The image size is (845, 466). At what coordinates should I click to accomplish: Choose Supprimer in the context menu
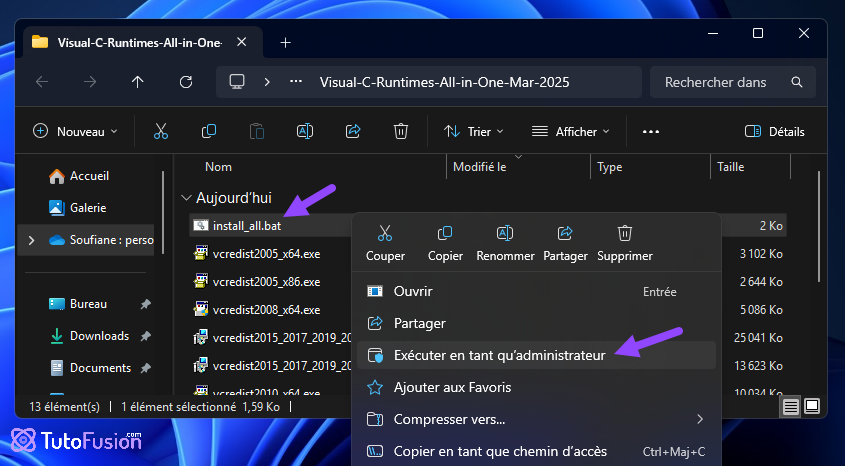[625, 244]
